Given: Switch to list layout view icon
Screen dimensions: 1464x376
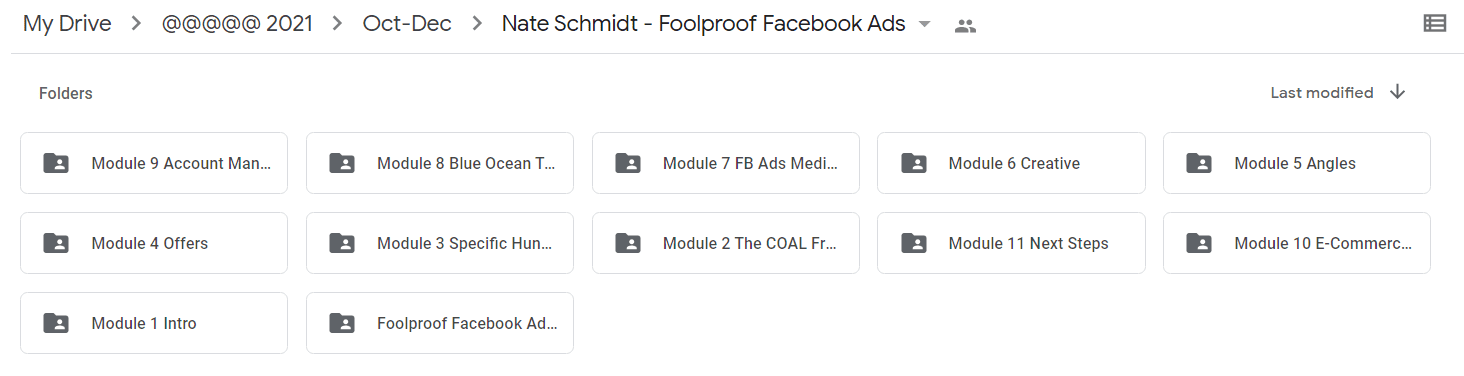Looking at the screenshot, I should point(1434,24).
